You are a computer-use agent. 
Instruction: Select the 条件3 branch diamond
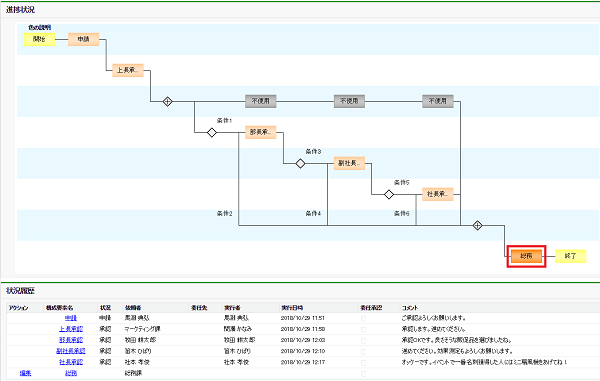click(x=300, y=164)
